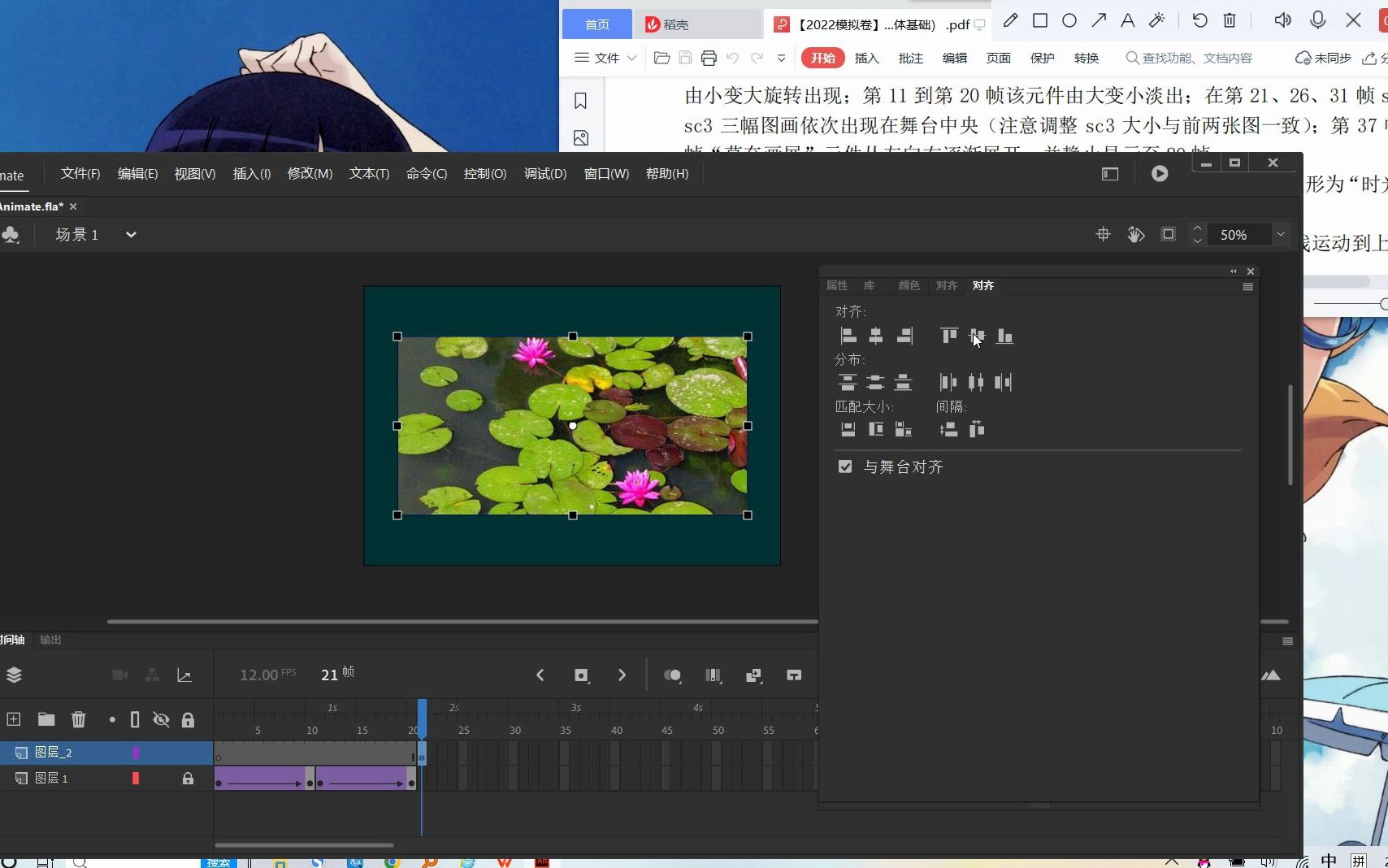Screen dimensions: 1388x868
Task: Match height in Align panel
Action: click(875, 429)
